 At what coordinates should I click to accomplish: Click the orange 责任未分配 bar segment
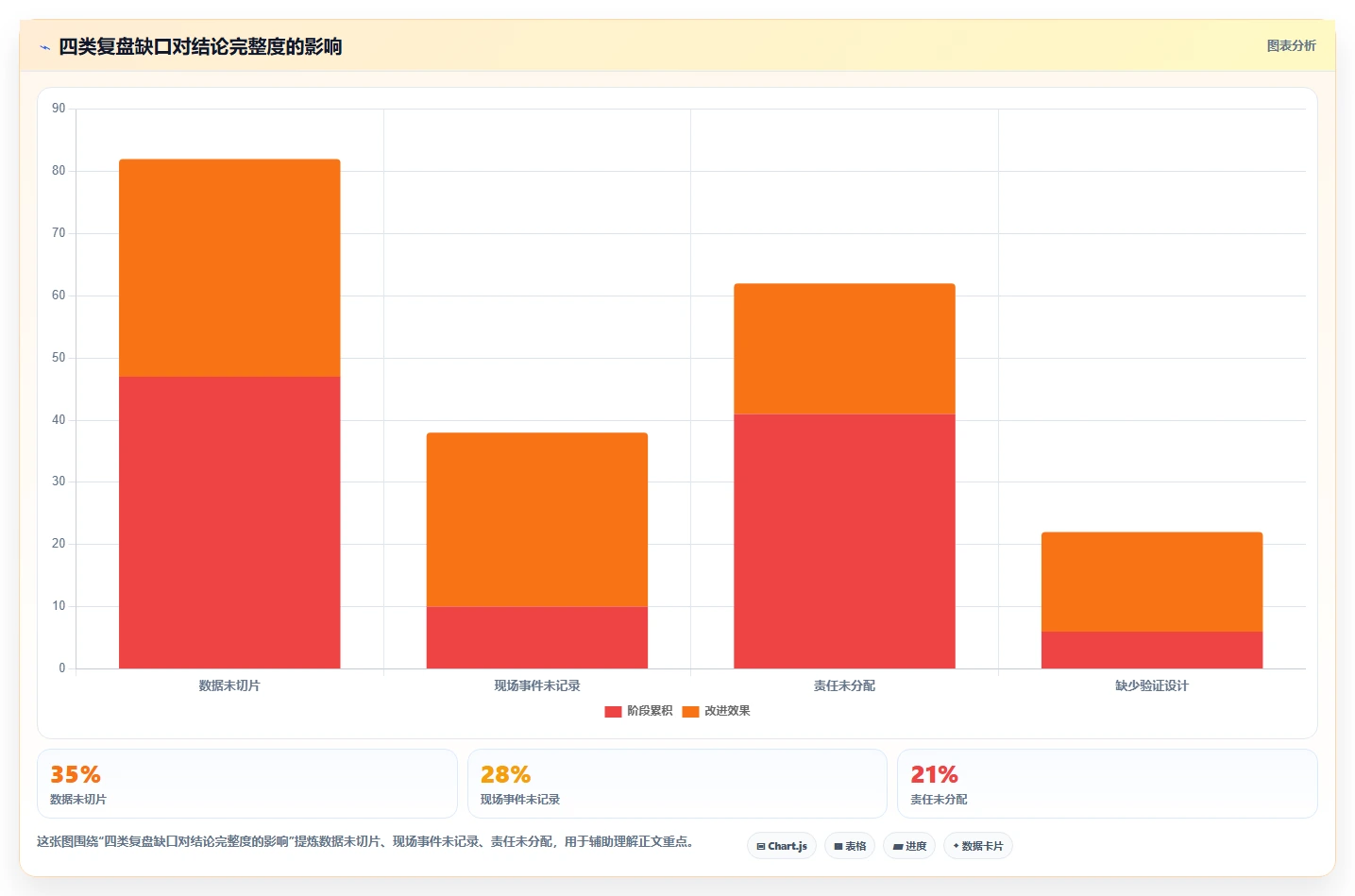click(x=844, y=348)
